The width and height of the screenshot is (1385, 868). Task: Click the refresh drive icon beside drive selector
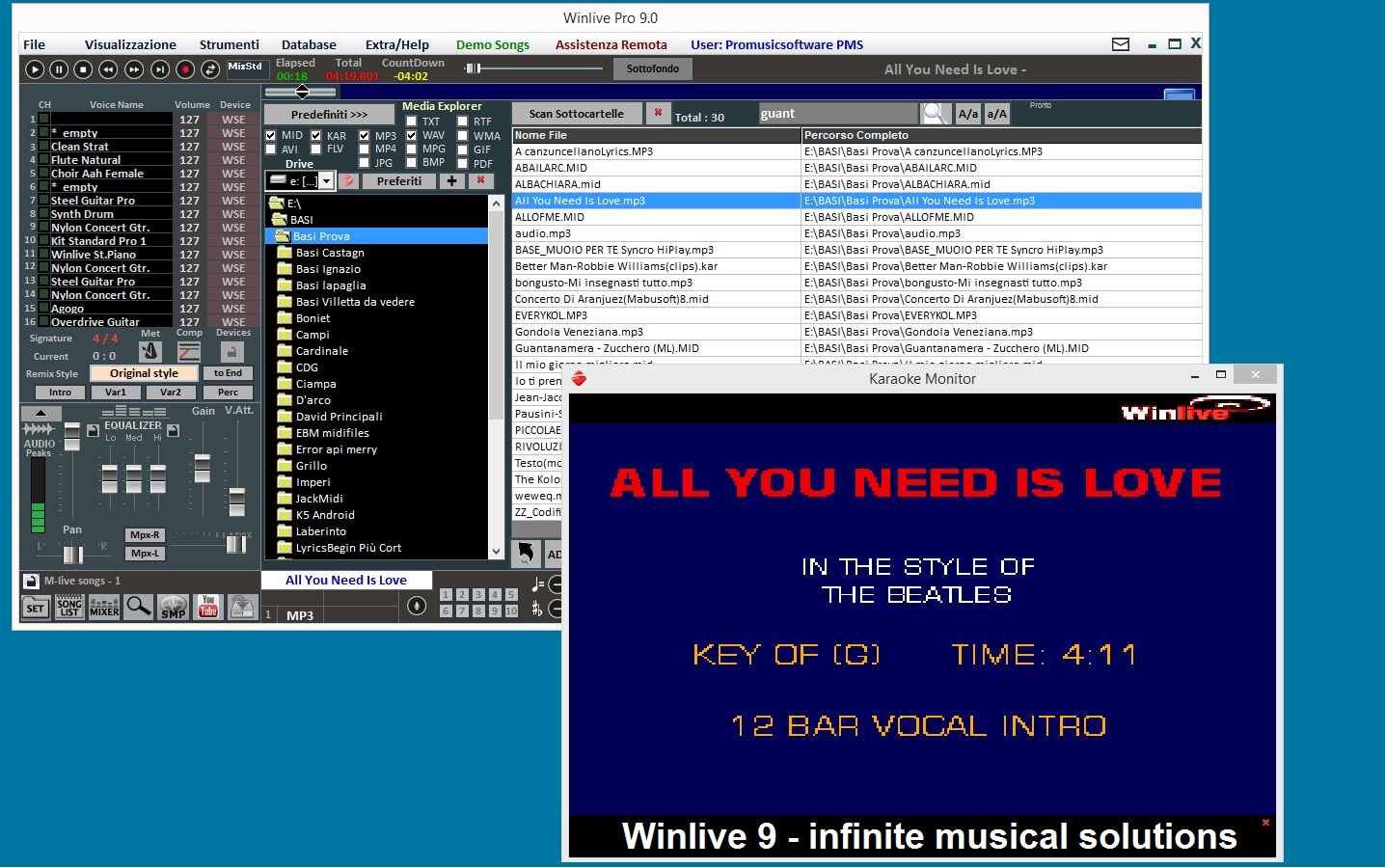tap(348, 181)
